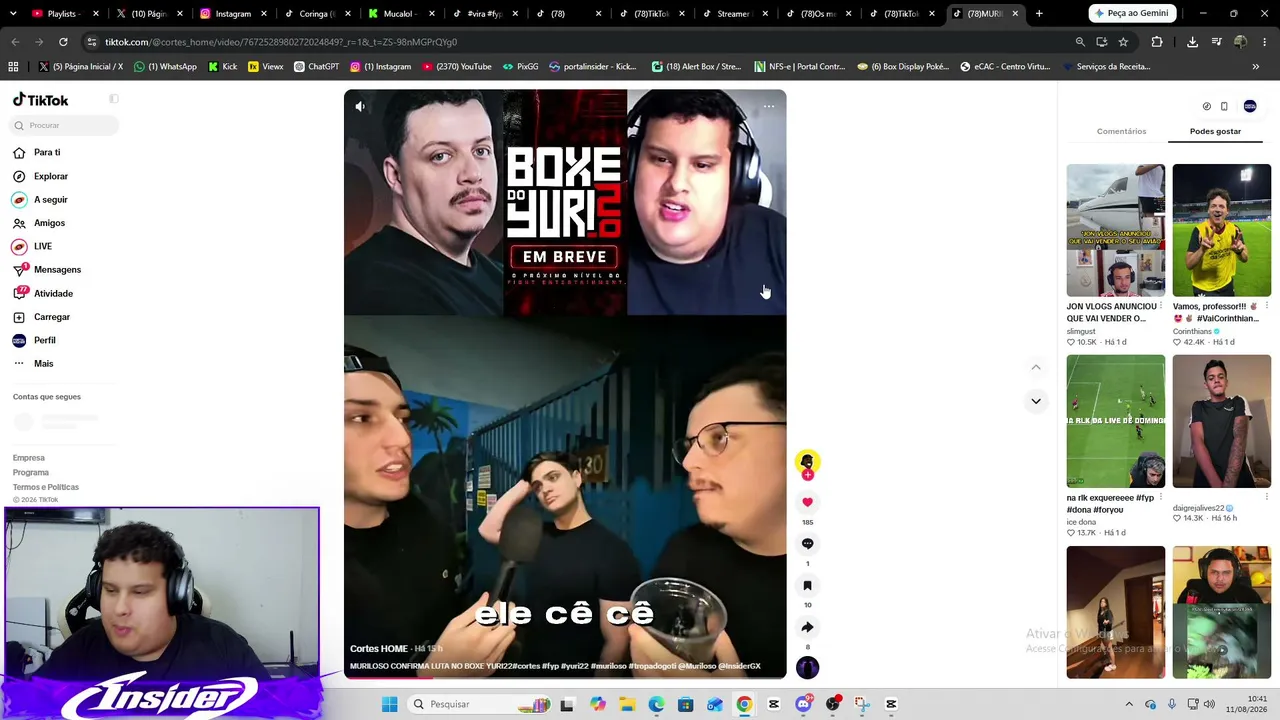Open Carregar upload page in sidebar
Viewport: 1280px width, 720px height.
[52, 317]
